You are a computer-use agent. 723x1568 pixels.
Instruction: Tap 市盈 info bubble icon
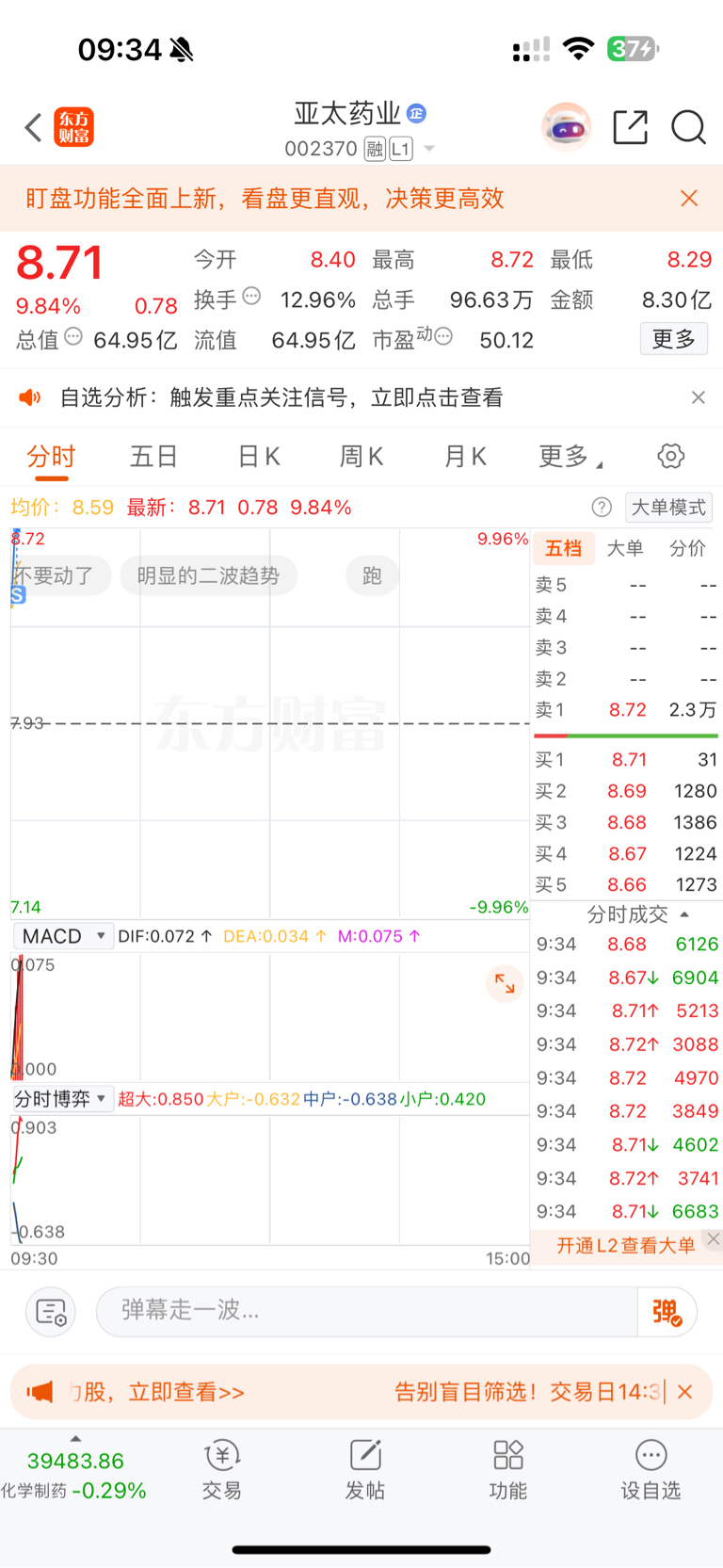[x=443, y=336]
